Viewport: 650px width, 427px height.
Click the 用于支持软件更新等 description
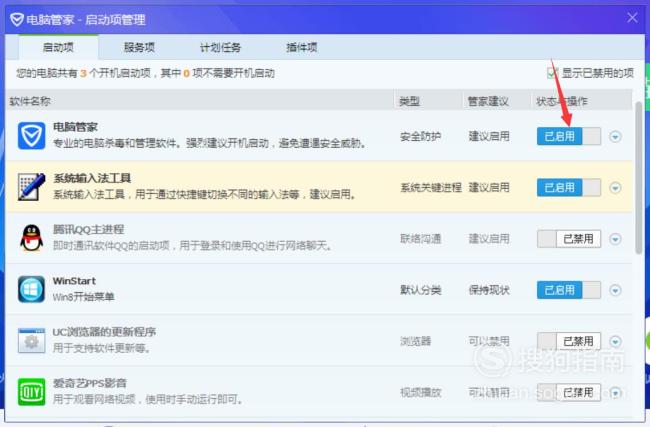coord(102,348)
